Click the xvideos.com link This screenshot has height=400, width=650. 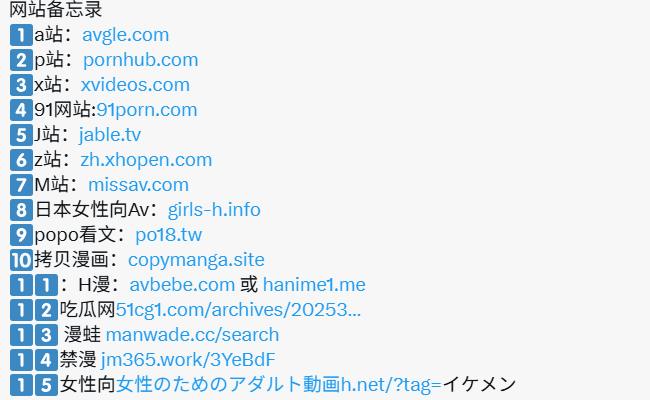135,85
